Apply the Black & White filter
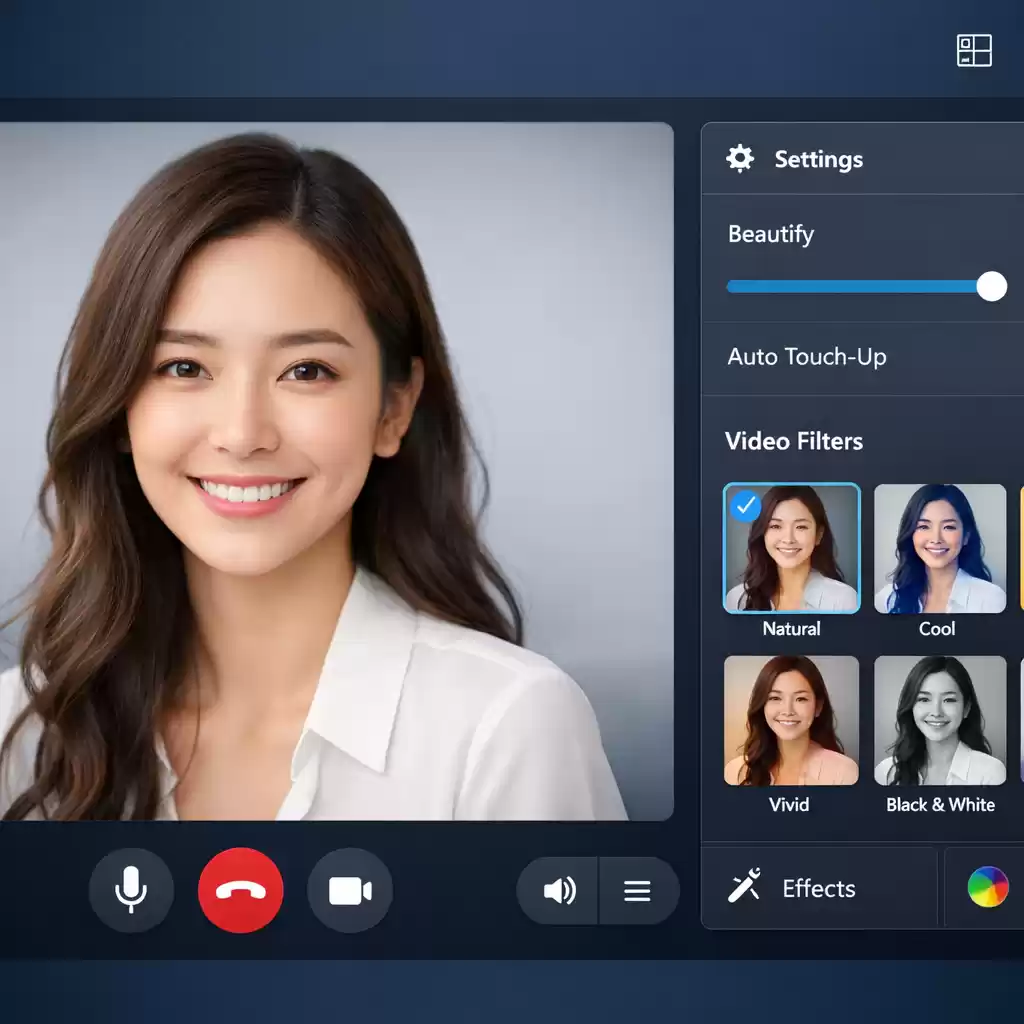The height and width of the screenshot is (1024, 1024). (x=940, y=720)
